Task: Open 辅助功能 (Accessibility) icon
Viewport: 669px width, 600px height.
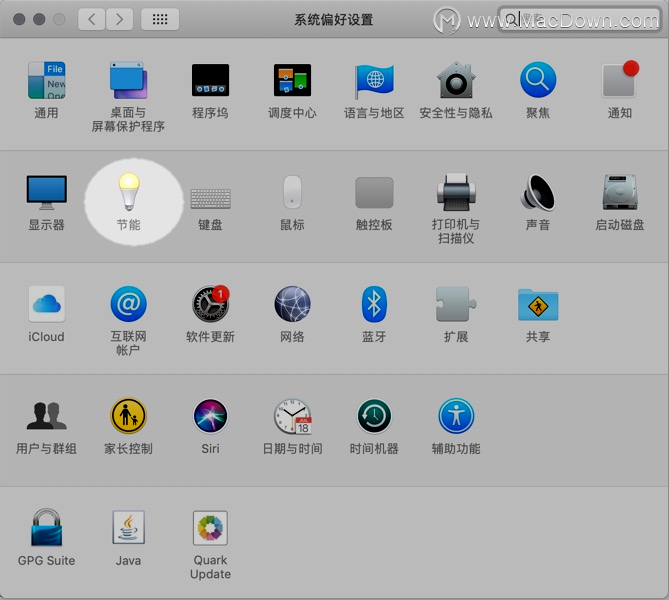Action: [456, 416]
